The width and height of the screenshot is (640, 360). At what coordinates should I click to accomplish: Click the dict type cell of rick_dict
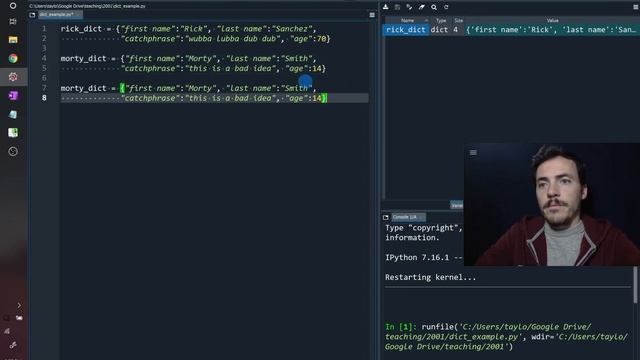coord(439,30)
